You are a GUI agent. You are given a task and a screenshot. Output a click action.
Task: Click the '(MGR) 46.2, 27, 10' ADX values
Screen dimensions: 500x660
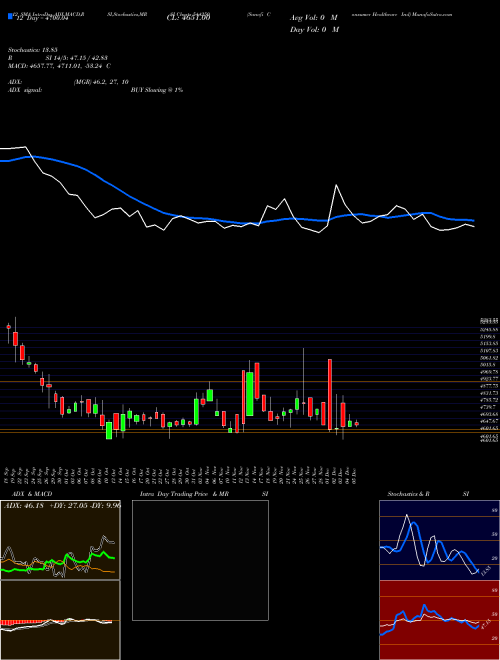click(101, 82)
